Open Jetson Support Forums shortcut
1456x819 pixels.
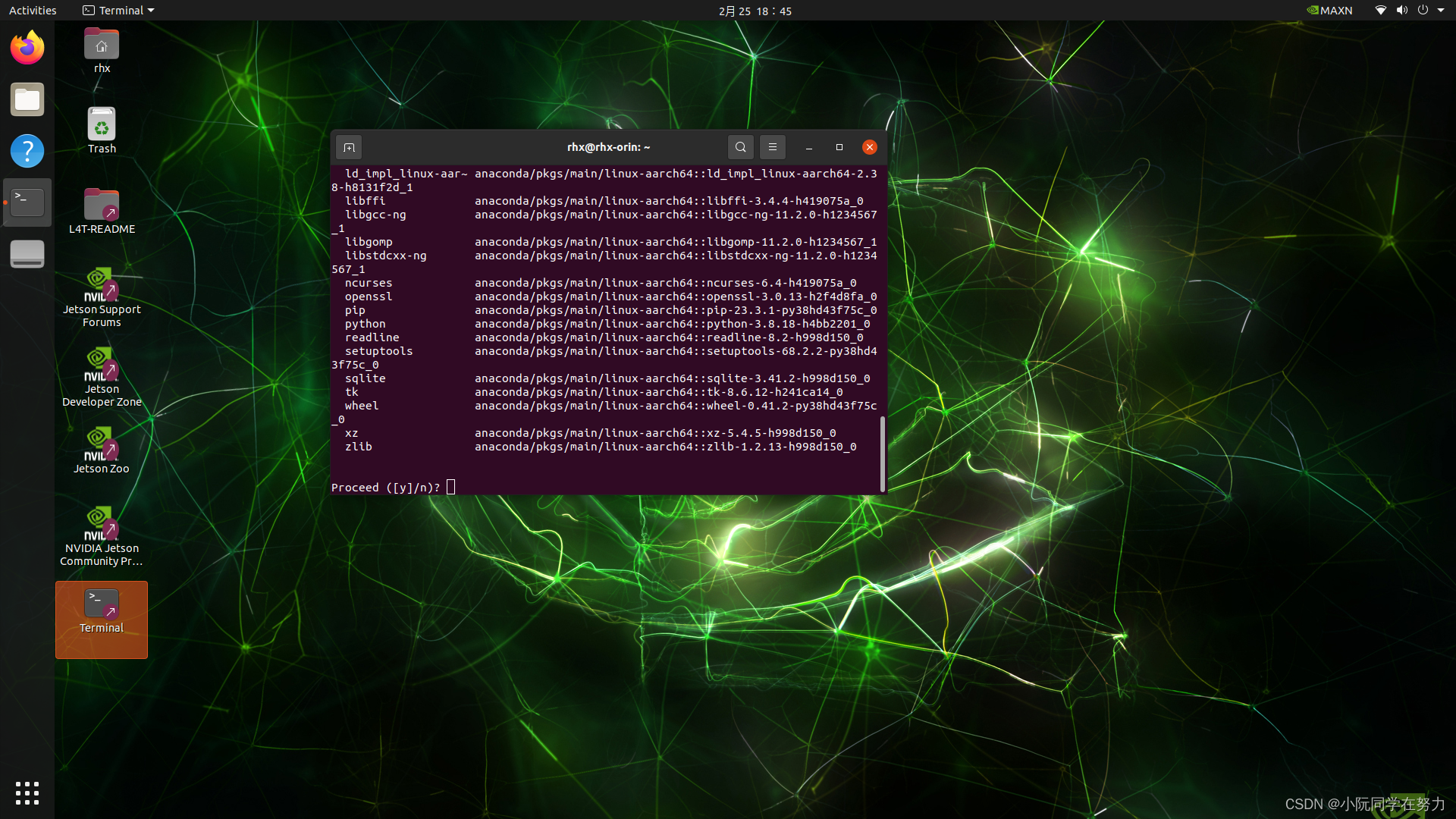[102, 297]
